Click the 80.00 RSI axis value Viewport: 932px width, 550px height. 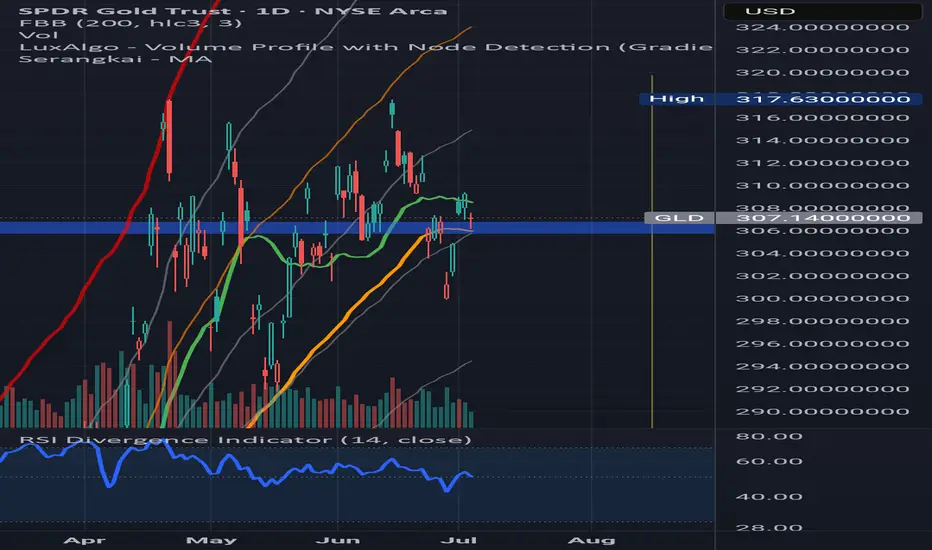769,436
